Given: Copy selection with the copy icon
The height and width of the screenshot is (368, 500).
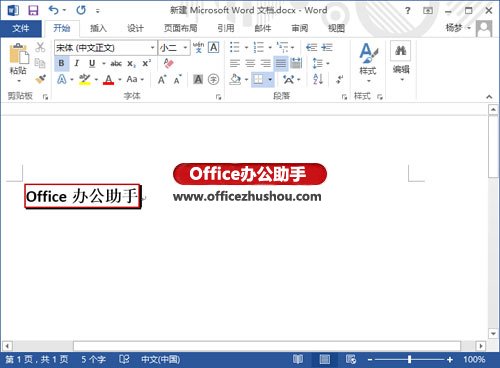Looking at the screenshot, I should 40,63.
